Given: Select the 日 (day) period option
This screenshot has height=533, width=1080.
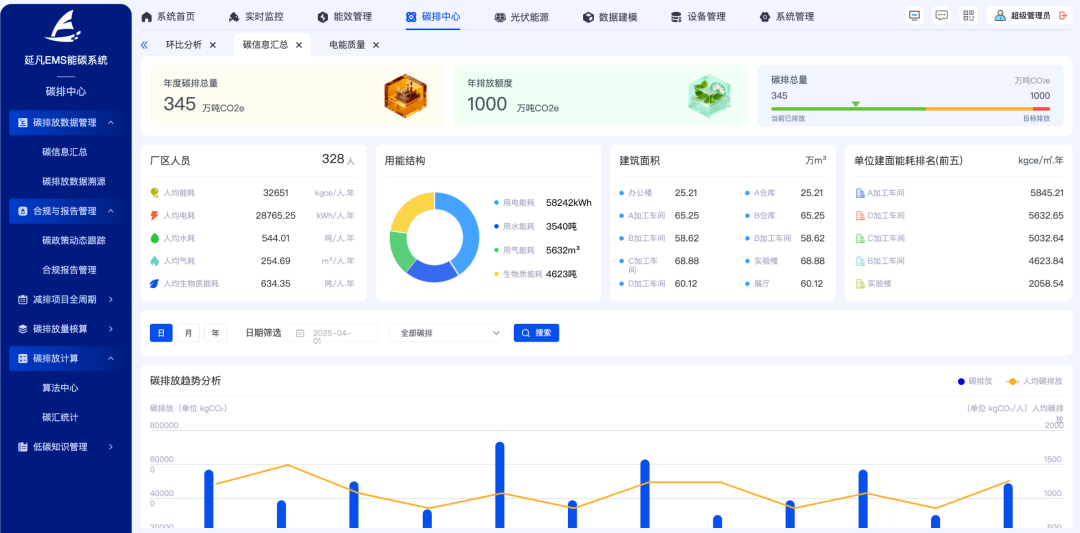Looking at the screenshot, I should pos(161,333).
